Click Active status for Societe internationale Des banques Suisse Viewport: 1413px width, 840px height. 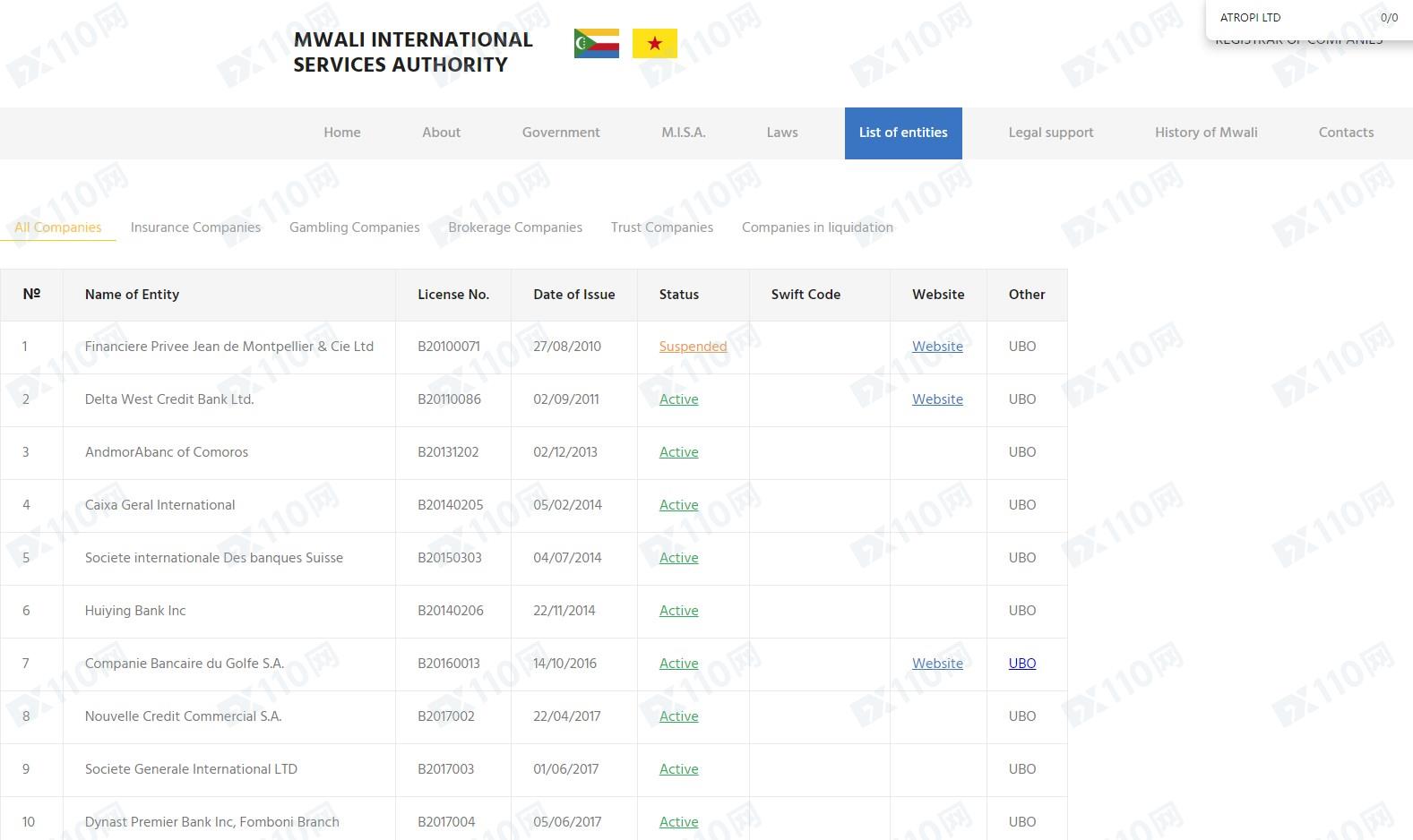coord(678,558)
